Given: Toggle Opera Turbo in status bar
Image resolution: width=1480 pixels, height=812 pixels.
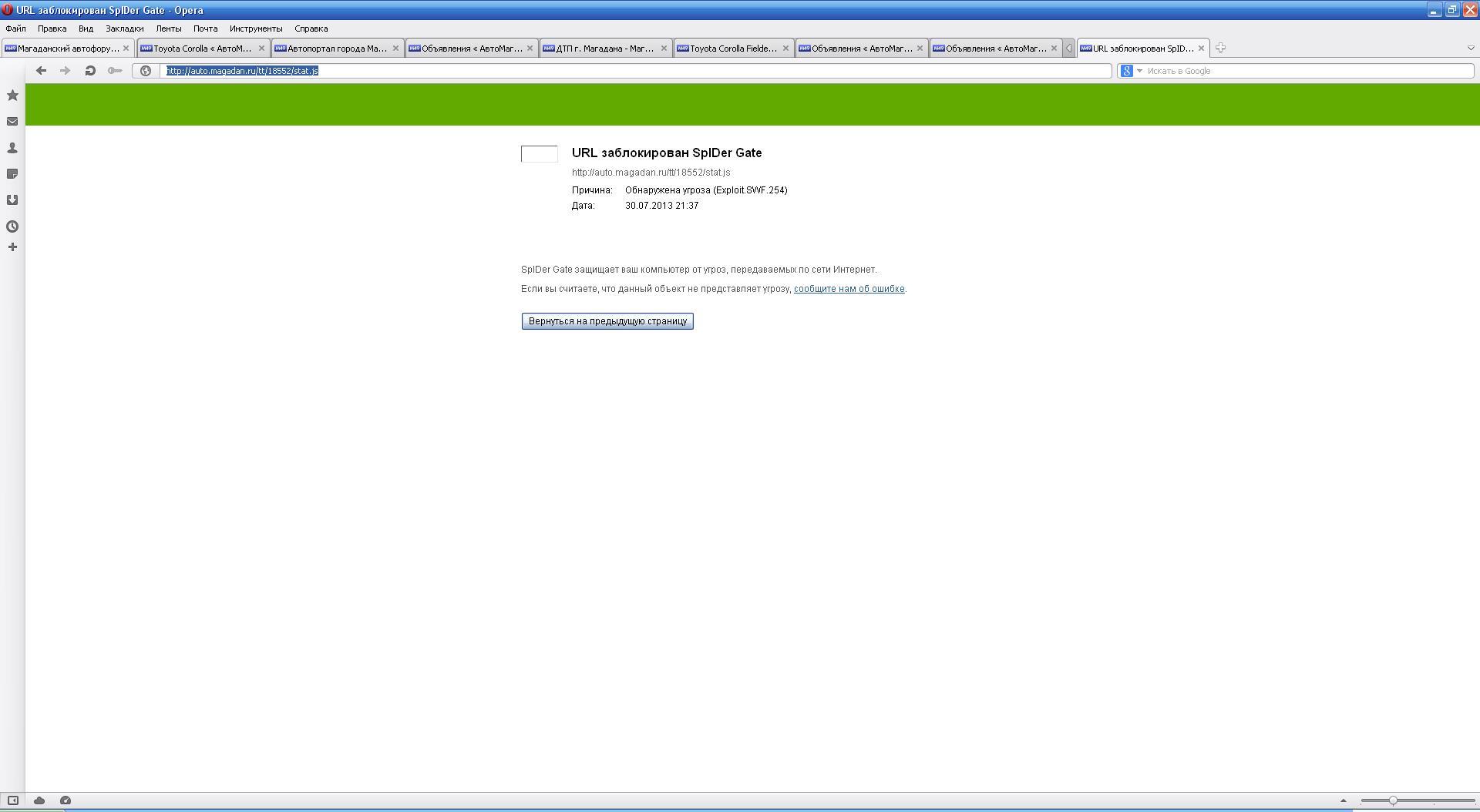Looking at the screenshot, I should click(x=66, y=800).
